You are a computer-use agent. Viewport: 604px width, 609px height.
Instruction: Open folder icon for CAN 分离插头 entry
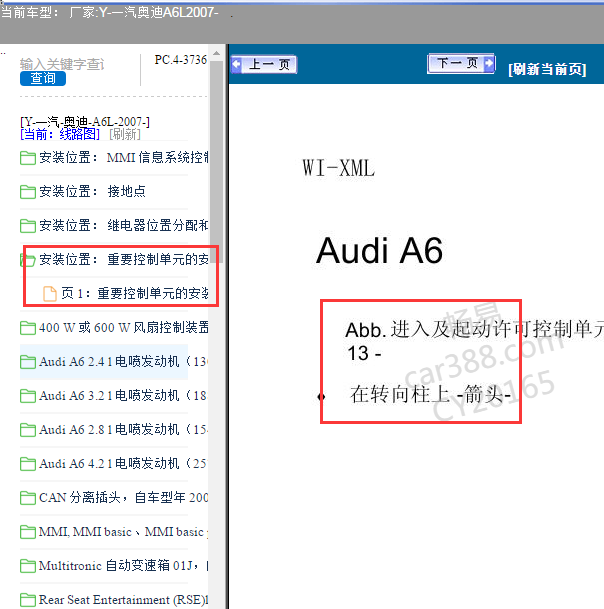[28, 498]
